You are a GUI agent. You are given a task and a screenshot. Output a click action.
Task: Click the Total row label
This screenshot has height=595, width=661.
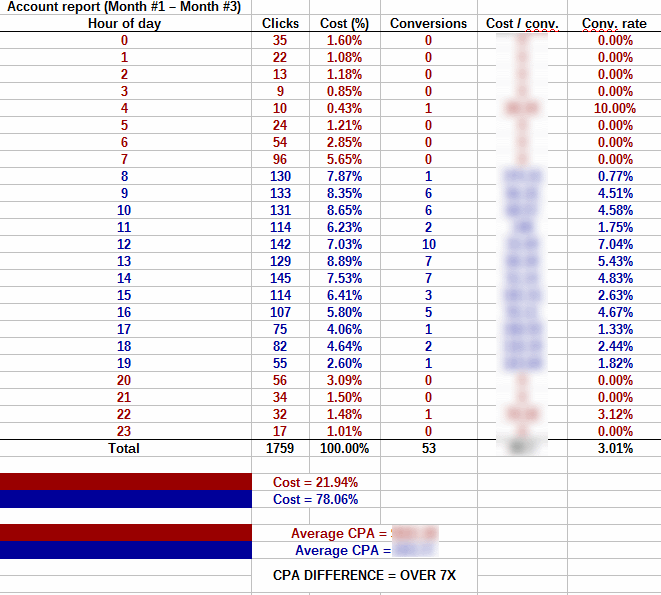[124, 449]
